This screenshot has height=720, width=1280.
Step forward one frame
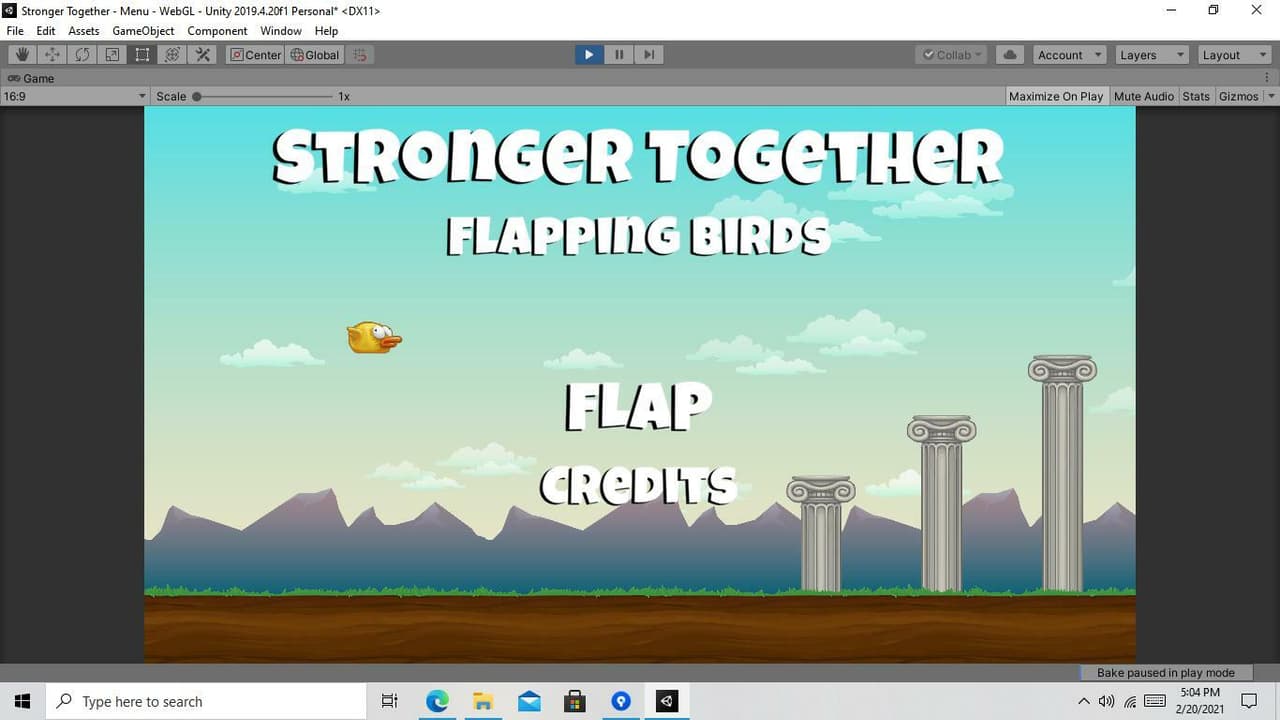pos(649,55)
